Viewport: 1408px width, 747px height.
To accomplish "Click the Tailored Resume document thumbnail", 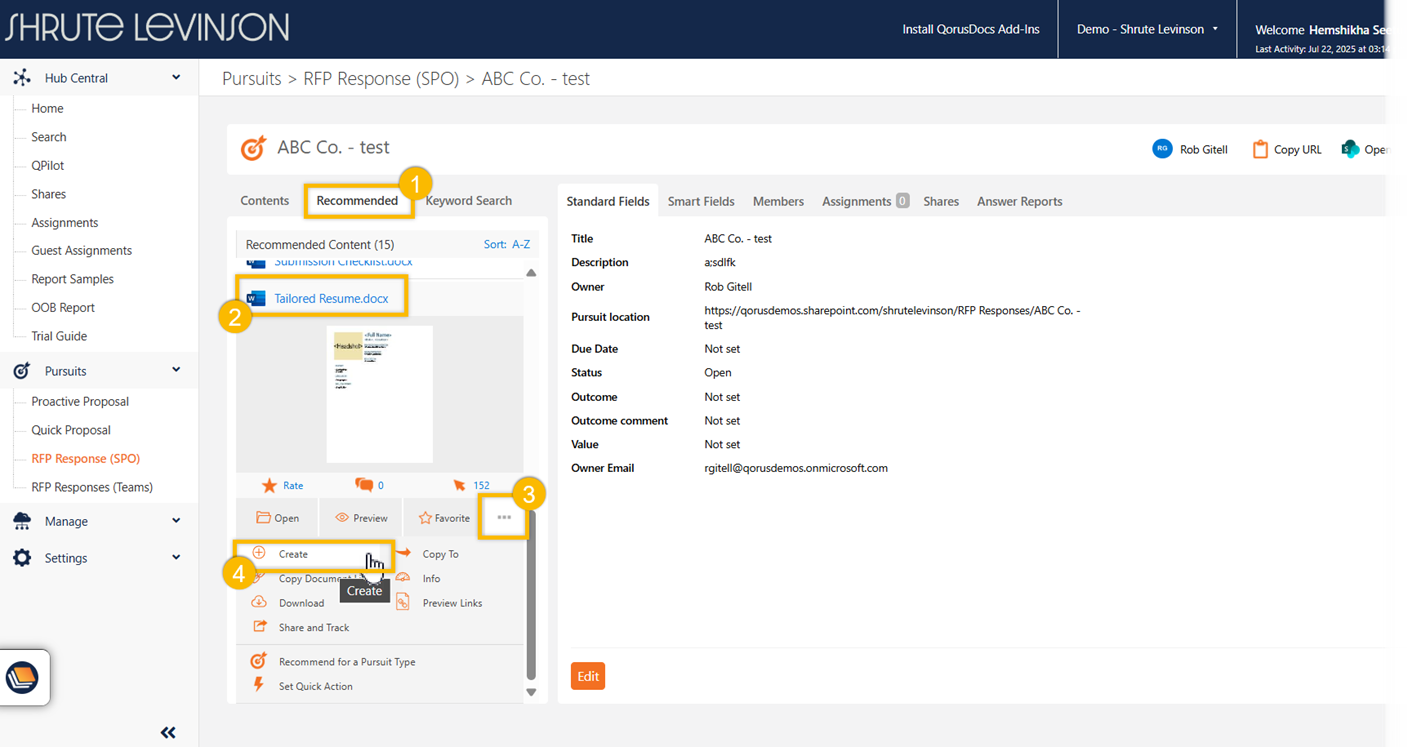I will [x=379, y=393].
